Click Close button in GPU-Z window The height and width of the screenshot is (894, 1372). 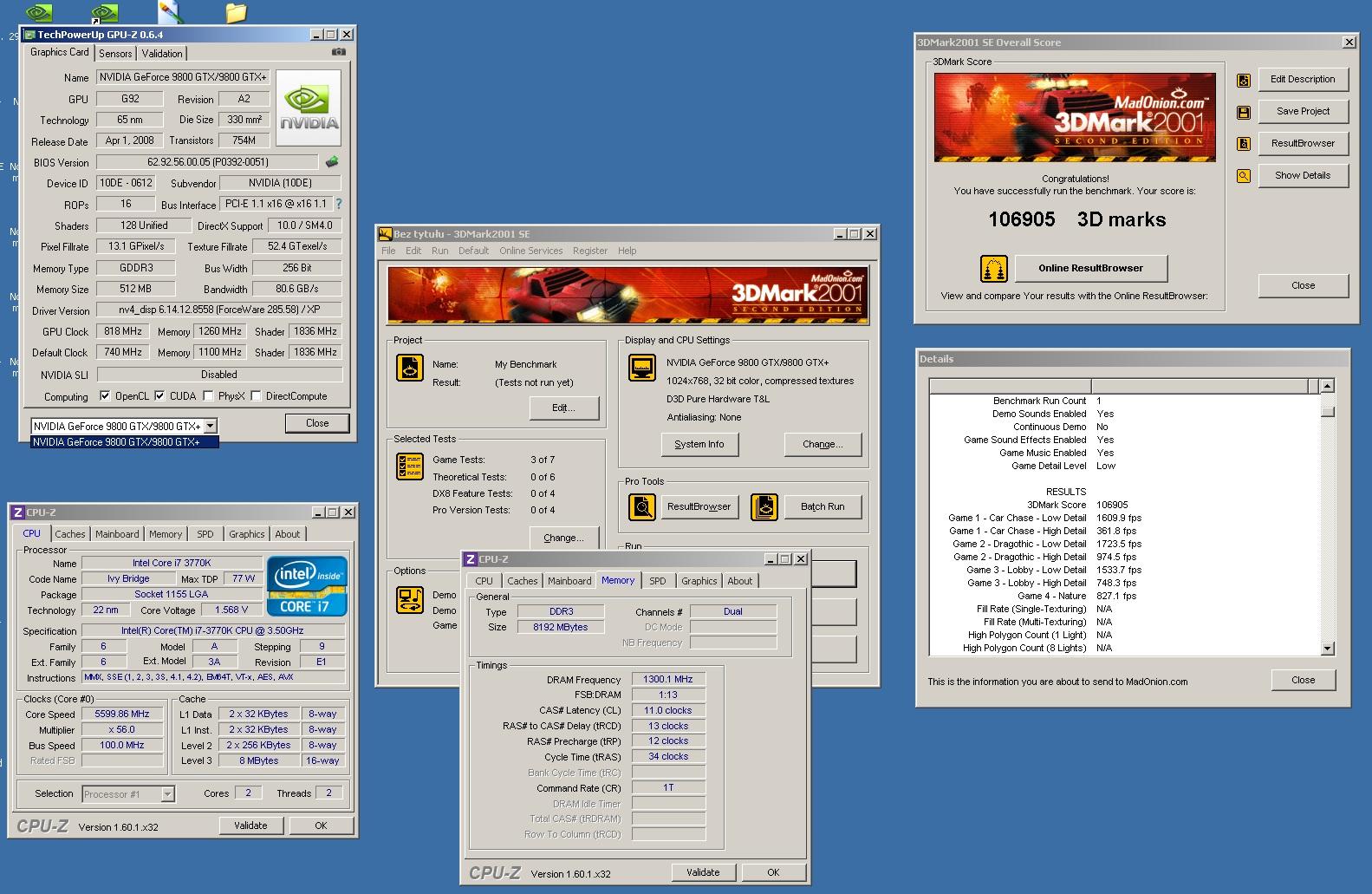[x=317, y=423]
